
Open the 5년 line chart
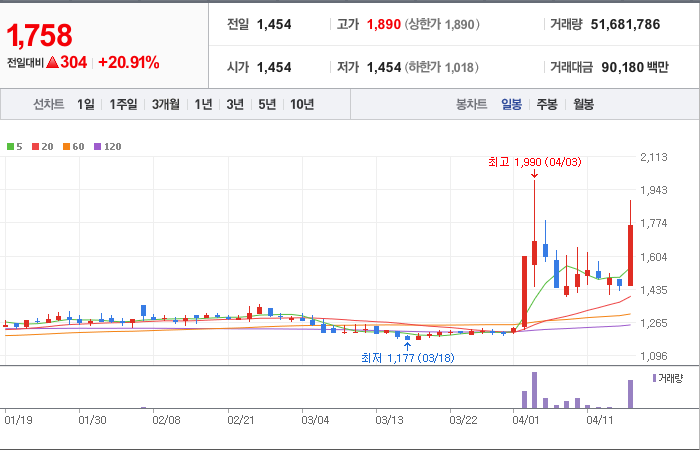[x=267, y=104]
